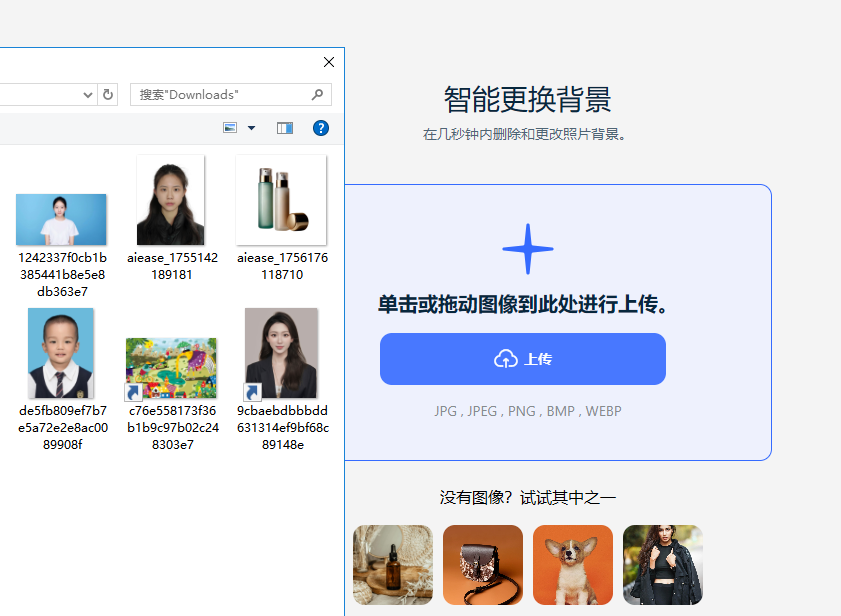
Task: Open help with the blue question mark icon
Action: pos(321,128)
